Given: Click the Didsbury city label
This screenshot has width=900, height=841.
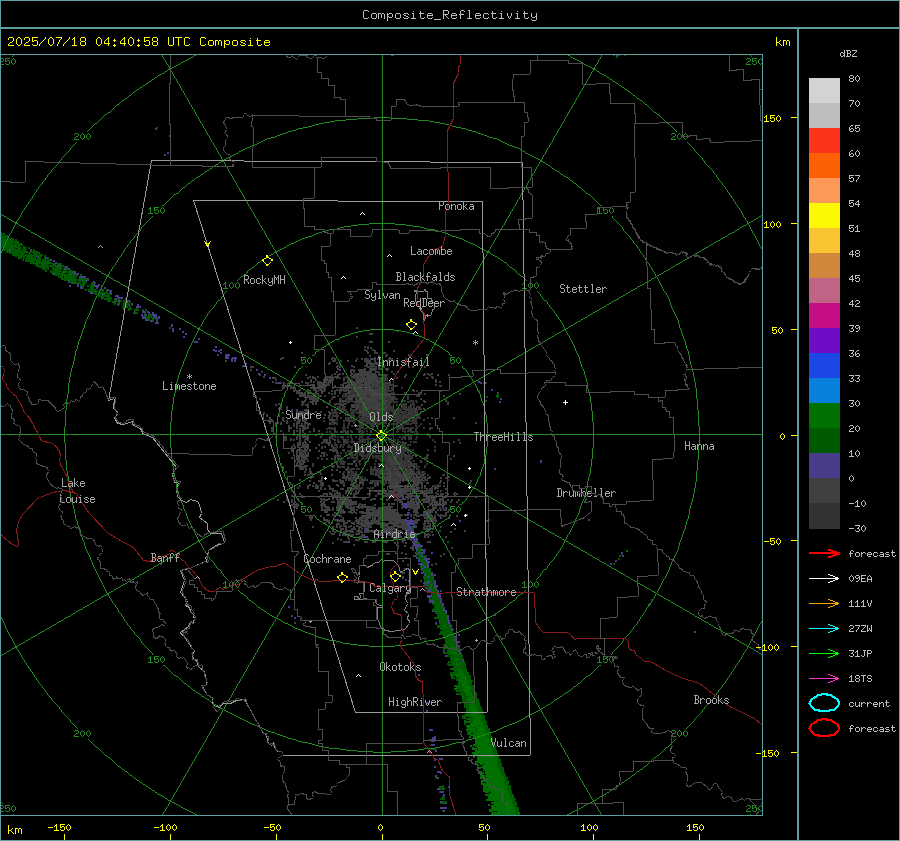Looking at the screenshot, I should coord(377,448).
